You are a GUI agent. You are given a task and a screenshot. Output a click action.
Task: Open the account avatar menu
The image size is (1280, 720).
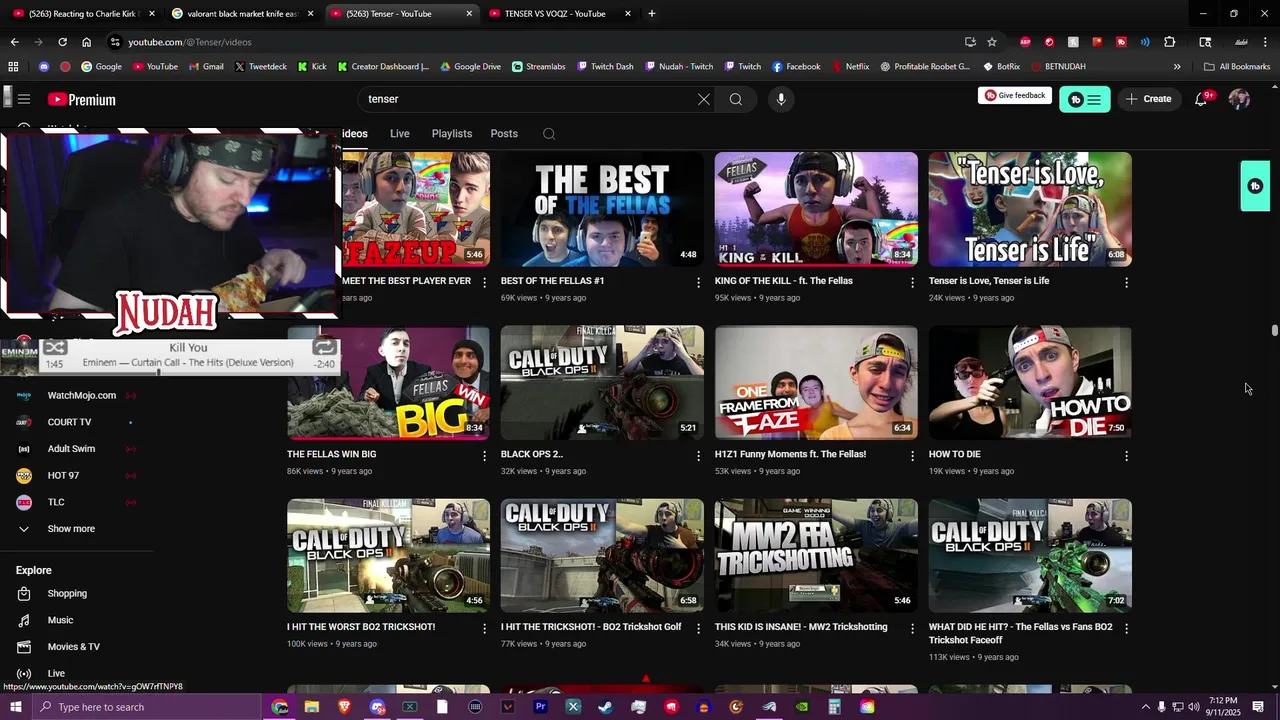click(1239, 99)
